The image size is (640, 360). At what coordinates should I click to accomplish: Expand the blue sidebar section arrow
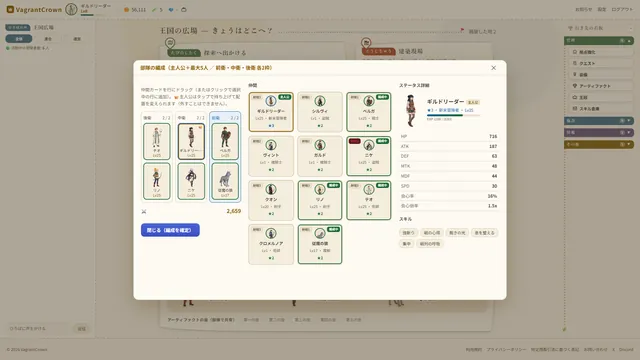629,121
